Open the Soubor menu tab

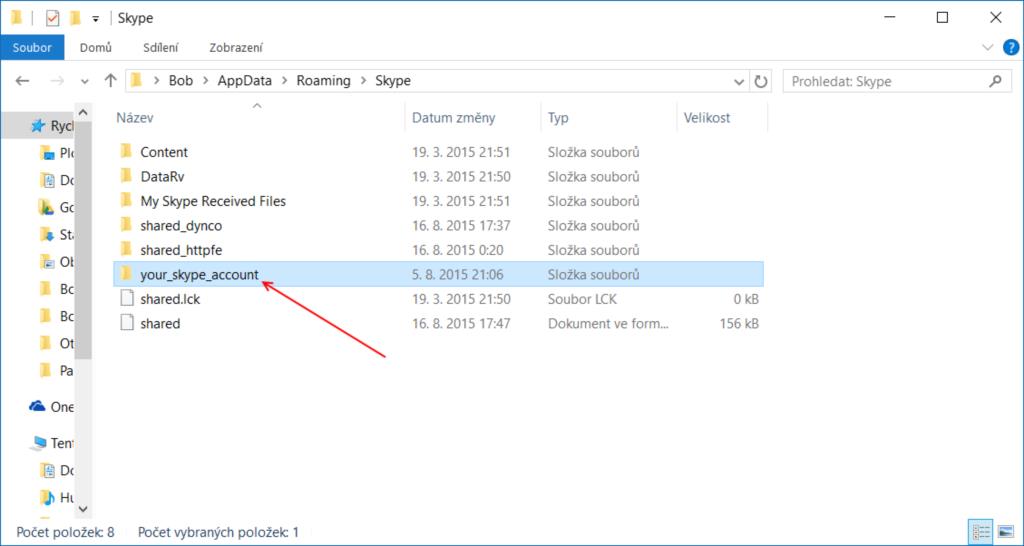pyautogui.click(x=32, y=47)
